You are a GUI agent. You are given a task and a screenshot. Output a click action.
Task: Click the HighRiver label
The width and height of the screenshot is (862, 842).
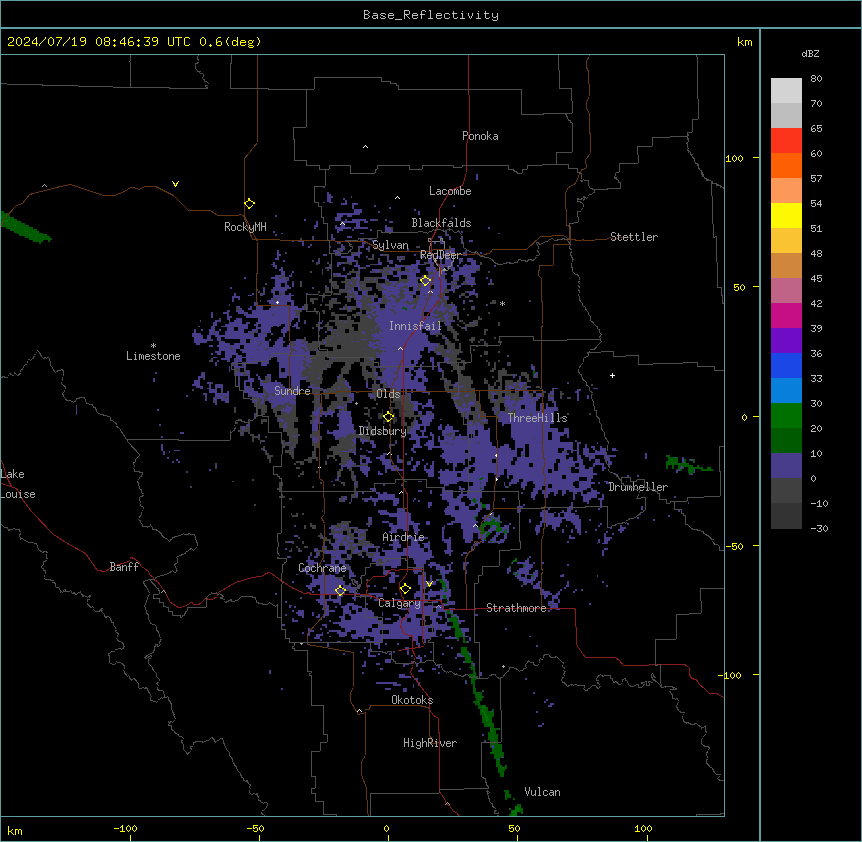pyautogui.click(x=430, y=743)
